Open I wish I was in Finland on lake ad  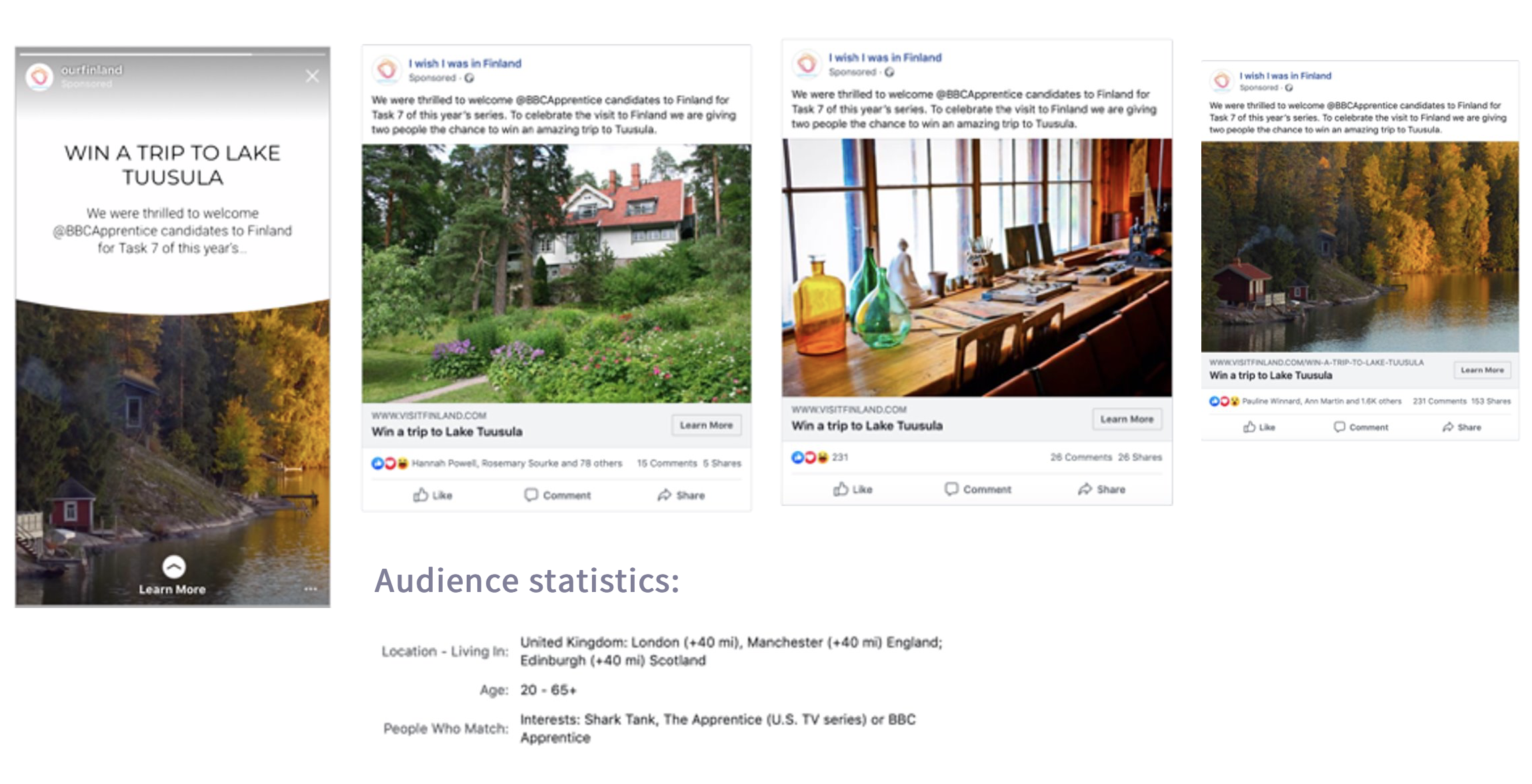[x=1285, y=76]
